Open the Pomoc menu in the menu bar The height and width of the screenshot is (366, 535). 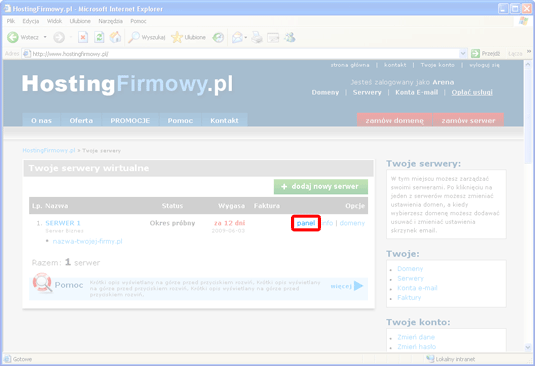click(x=138, y=21)
